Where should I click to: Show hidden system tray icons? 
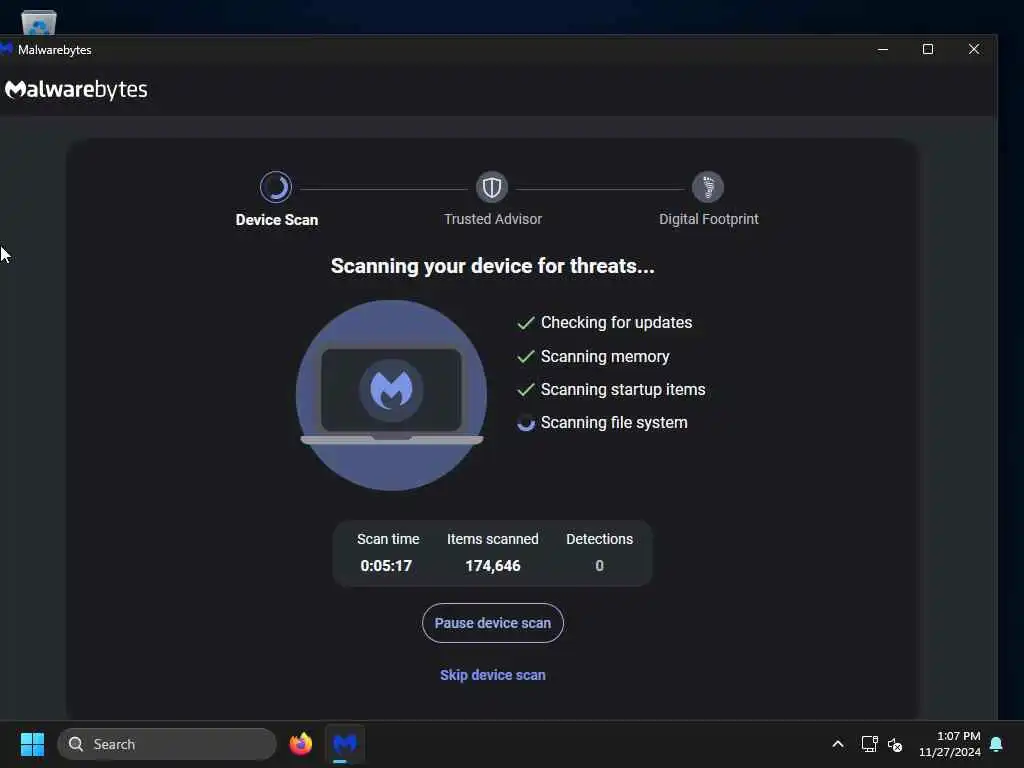(x=838, y=744)
